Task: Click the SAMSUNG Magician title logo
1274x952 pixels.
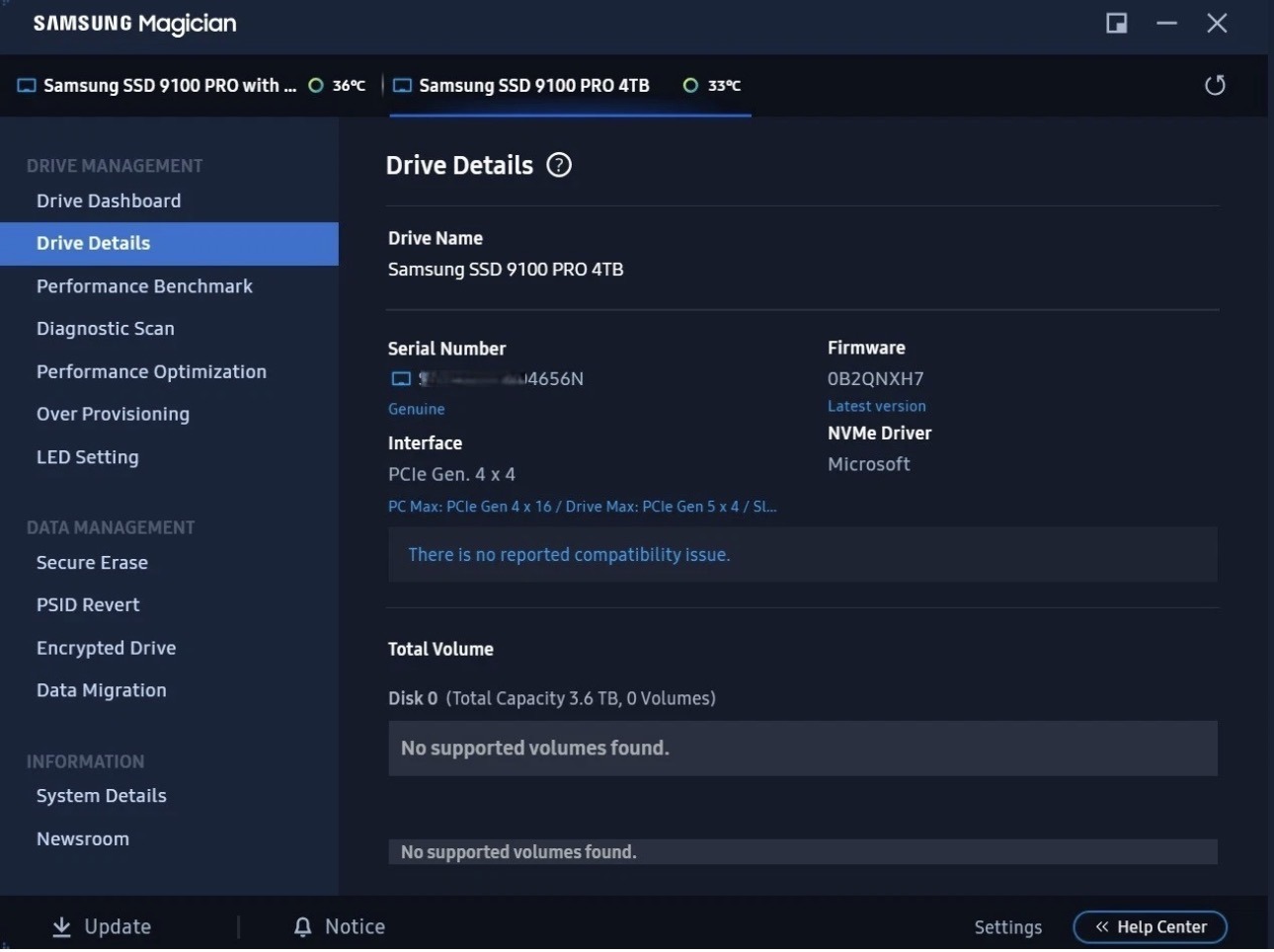Action: point(134,24)
